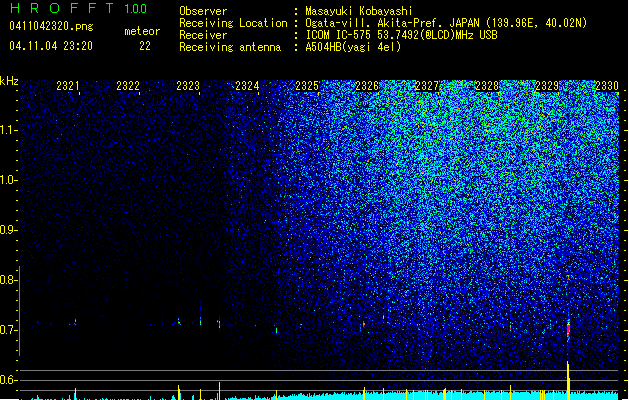Click the 2329 time axis marker

pyautogui.click(x=547, y=86)
